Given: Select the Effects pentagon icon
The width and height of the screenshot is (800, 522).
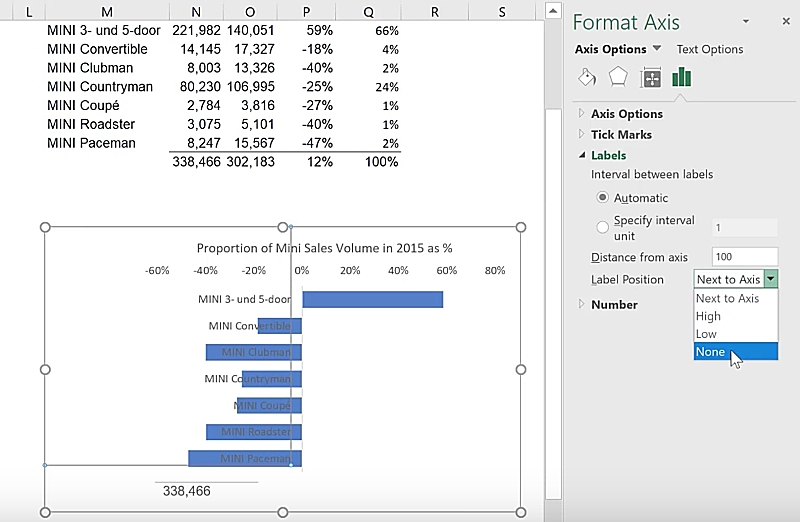Looking at the screenshot, I should pyautogui.click(x=618, y=78).
